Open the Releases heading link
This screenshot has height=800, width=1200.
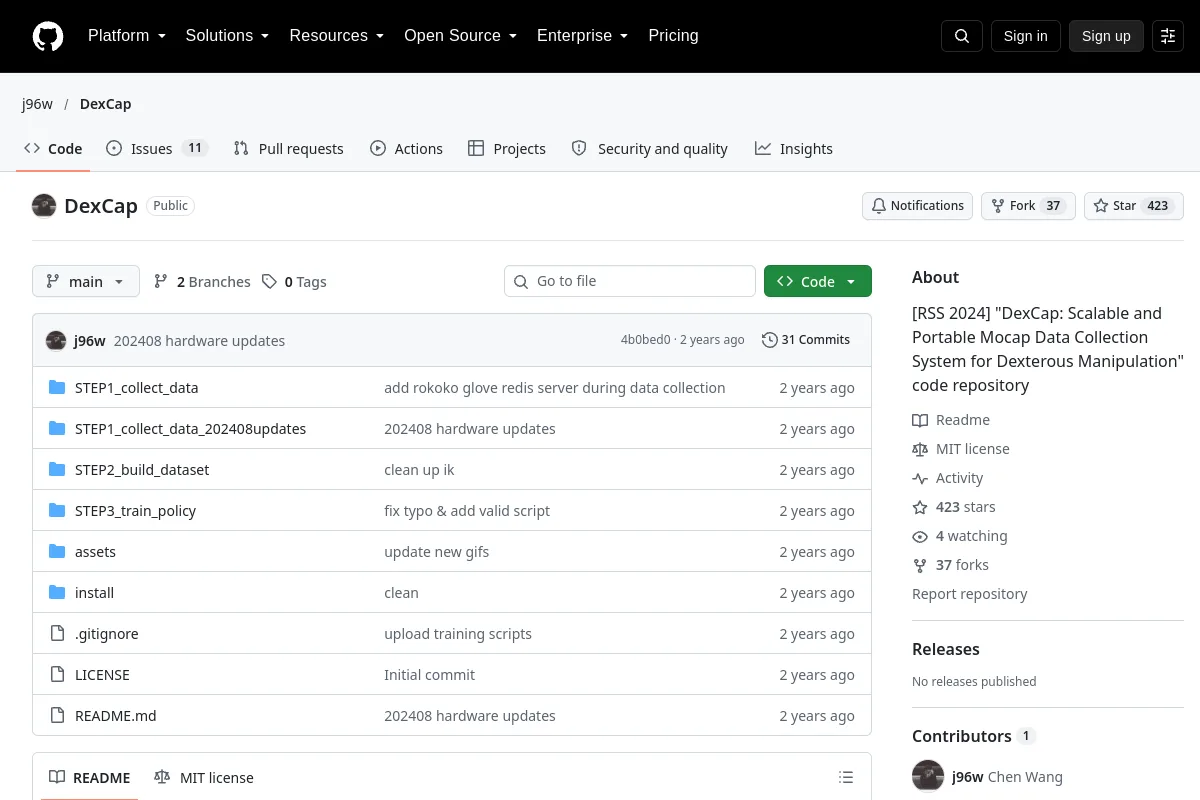[946, 650]
